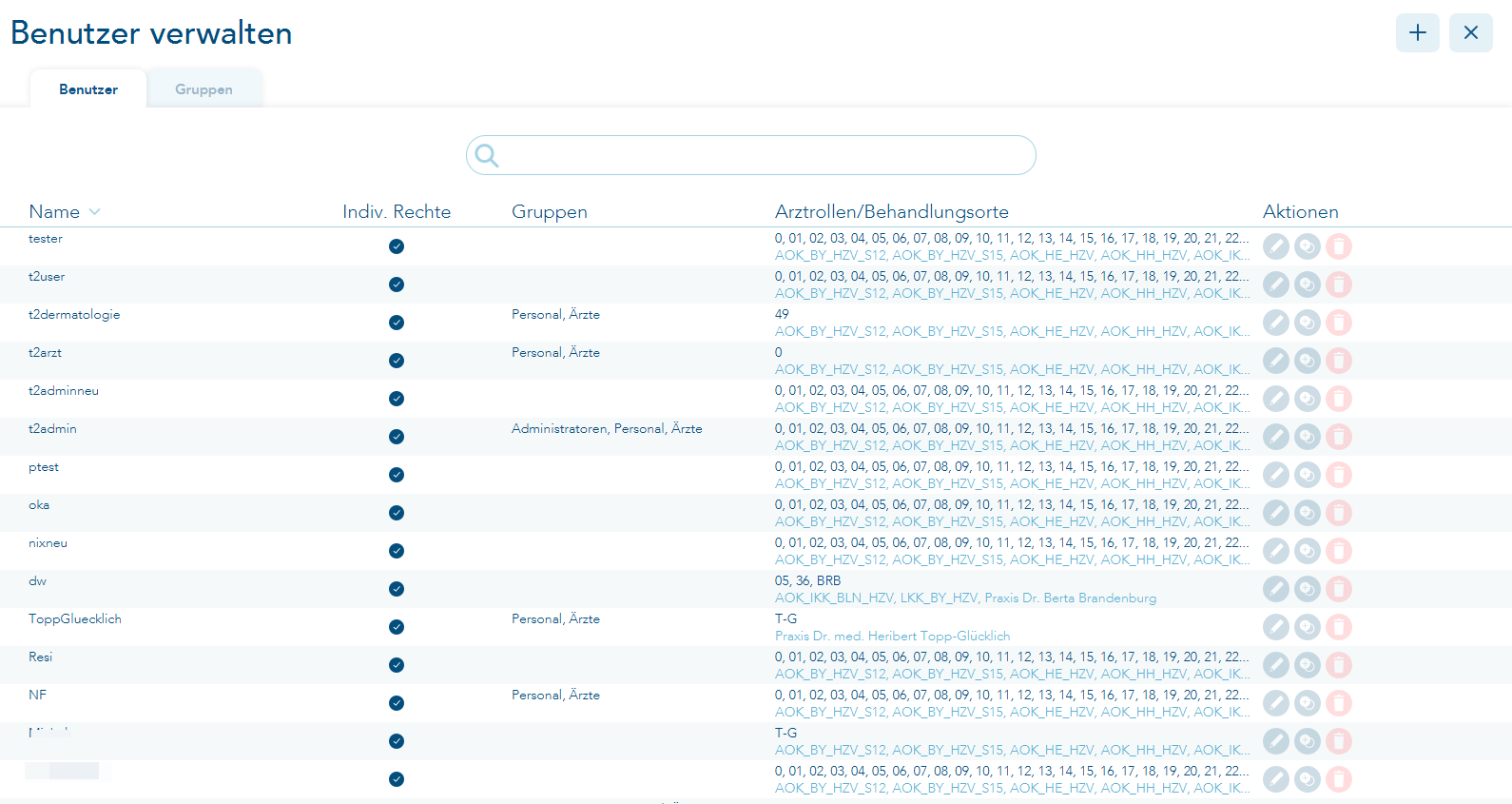Click the edit pencil icon for tester
Image resolution: width=1512 pixels, height=804 pixels.
[1275, 246]
